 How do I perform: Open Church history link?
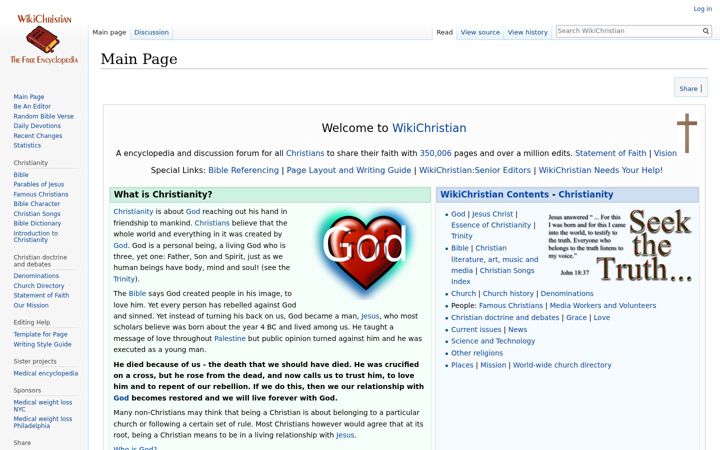click(x=508, y=294)
